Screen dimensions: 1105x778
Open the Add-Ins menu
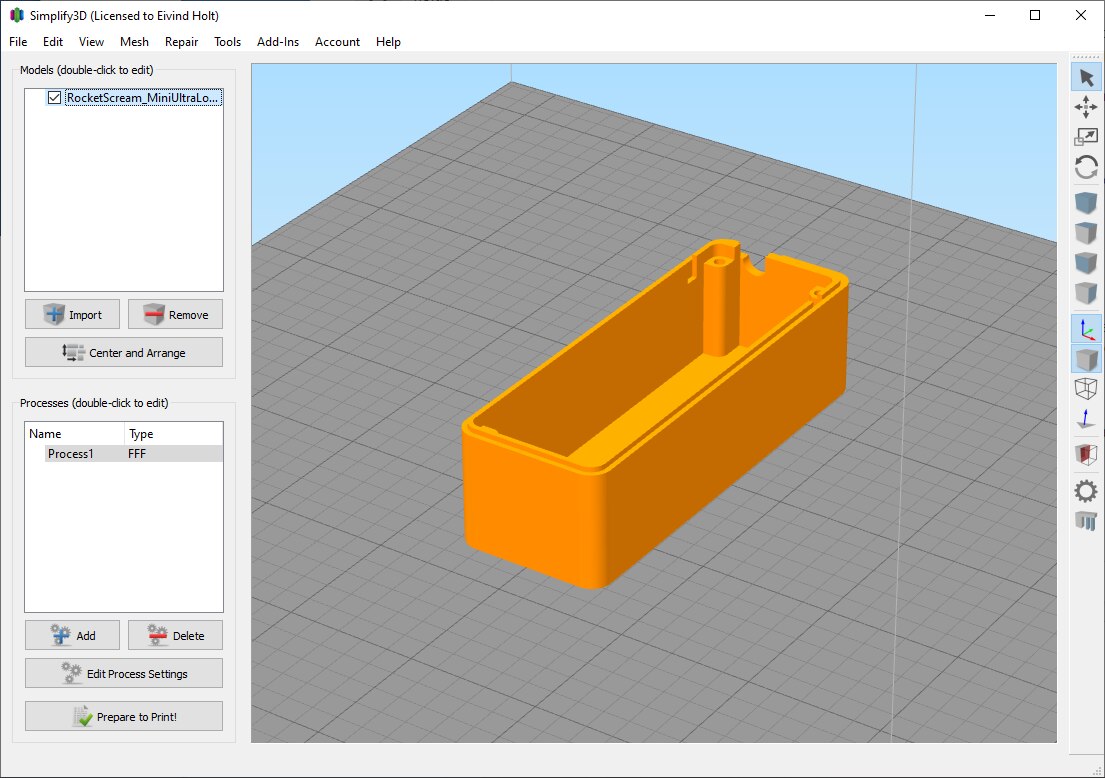click(x=276, y=42)
